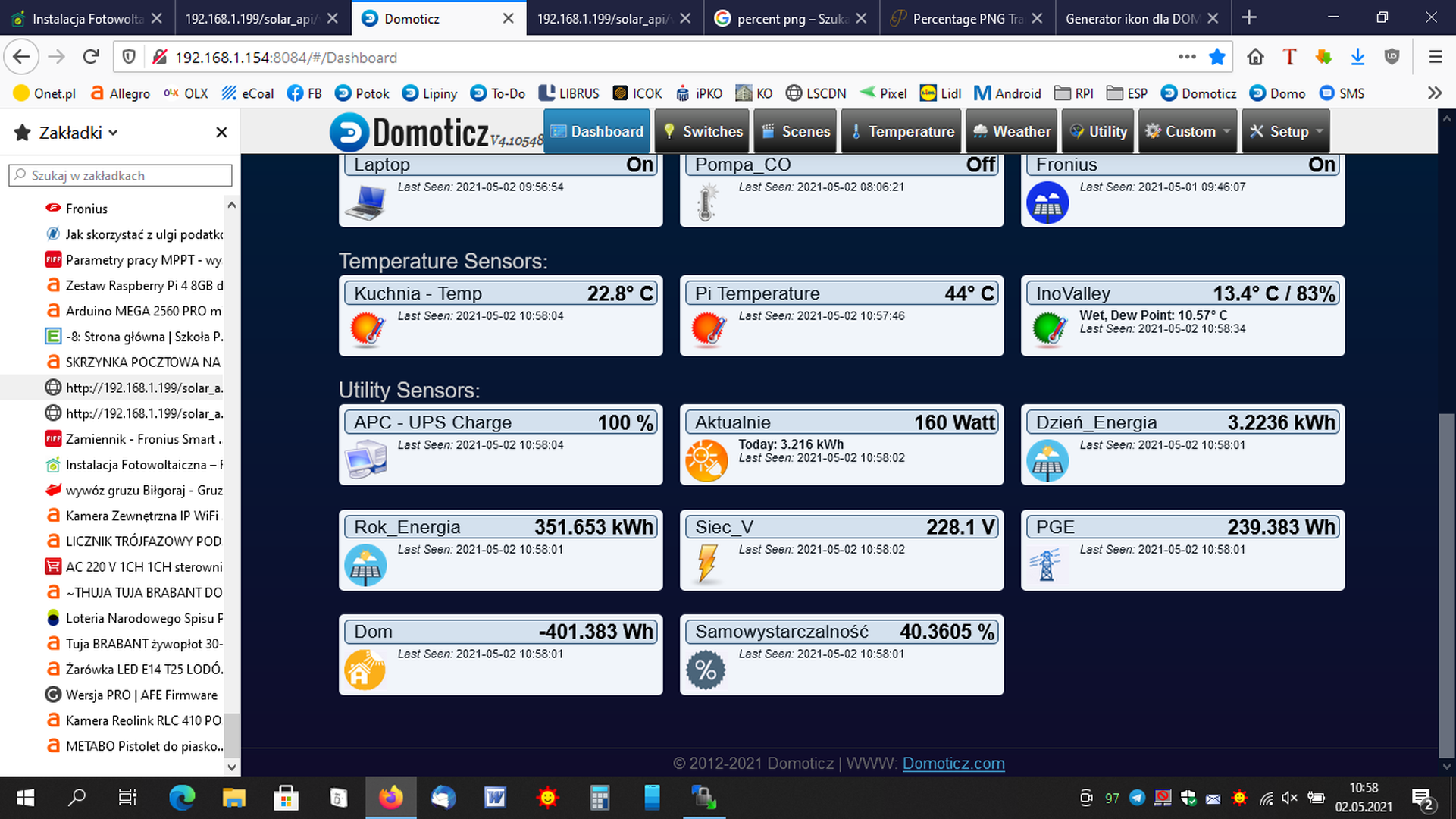The image size is (1456, 819).
Task: Open the Domo toolbar bookmark
Action: [1278, 93]
